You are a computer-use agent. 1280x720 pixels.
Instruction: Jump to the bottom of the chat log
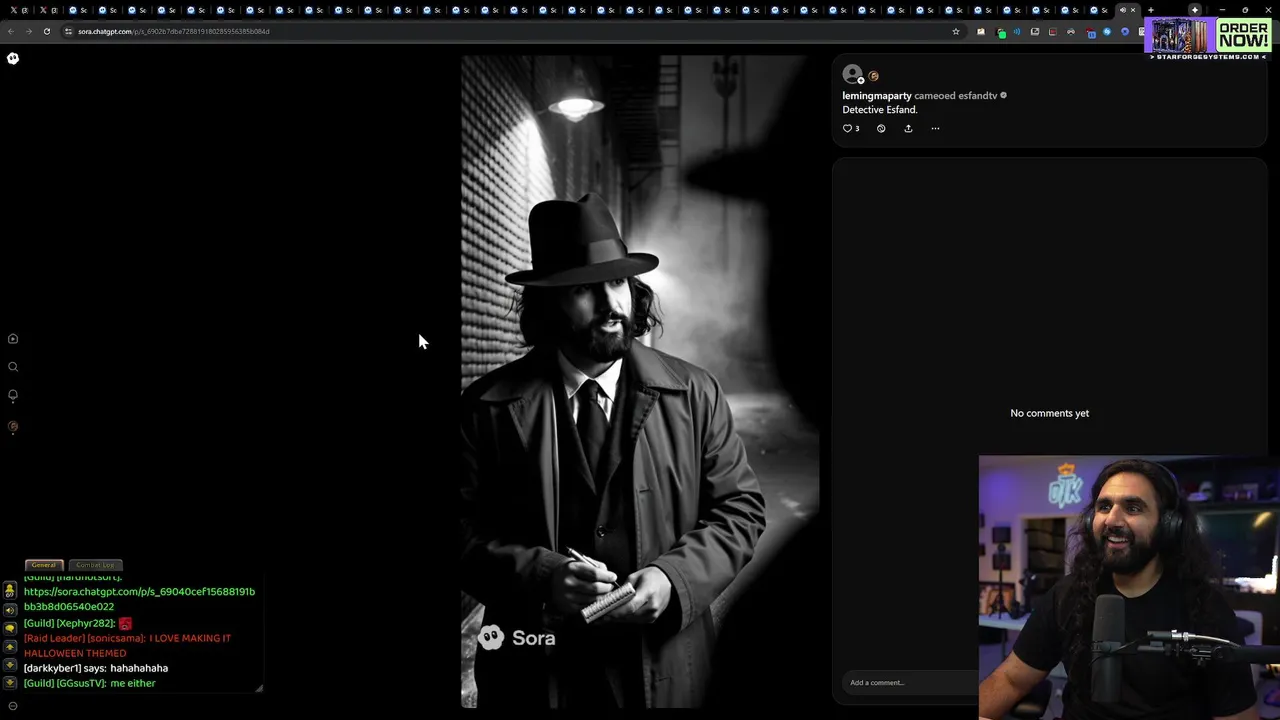(x=10, y=683)
